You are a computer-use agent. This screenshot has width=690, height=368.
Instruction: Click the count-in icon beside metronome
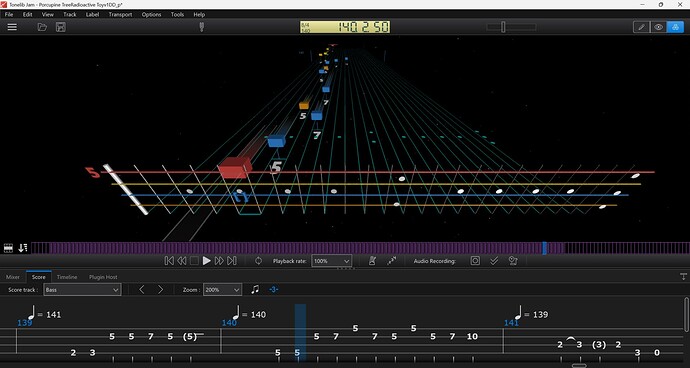point(392,261)
